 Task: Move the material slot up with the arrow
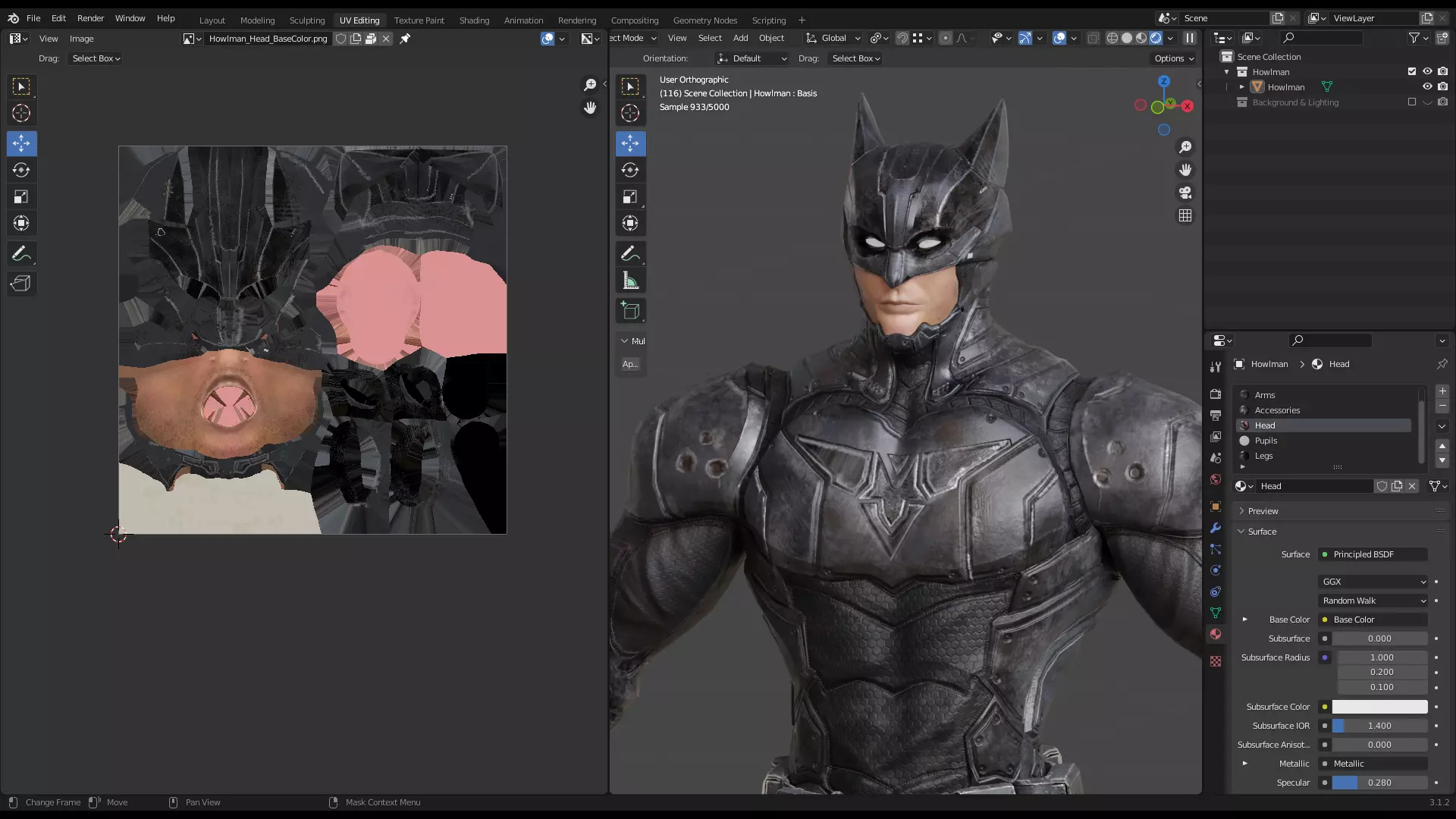point(1442,446)
